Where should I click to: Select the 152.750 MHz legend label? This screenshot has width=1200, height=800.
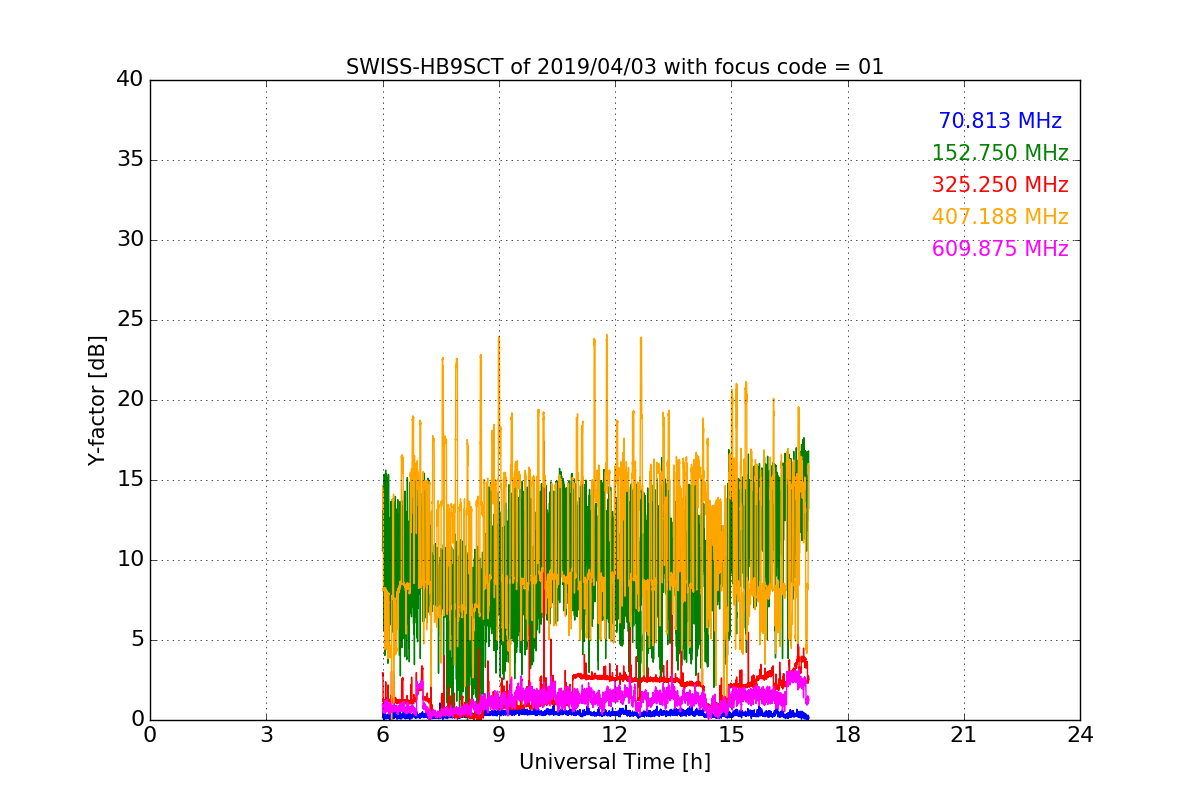(1000, 153)
